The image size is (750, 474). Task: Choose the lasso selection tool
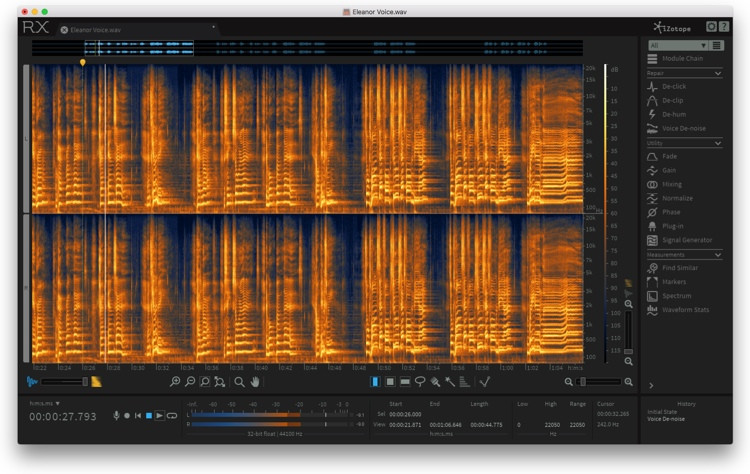(x=420, y=382)
